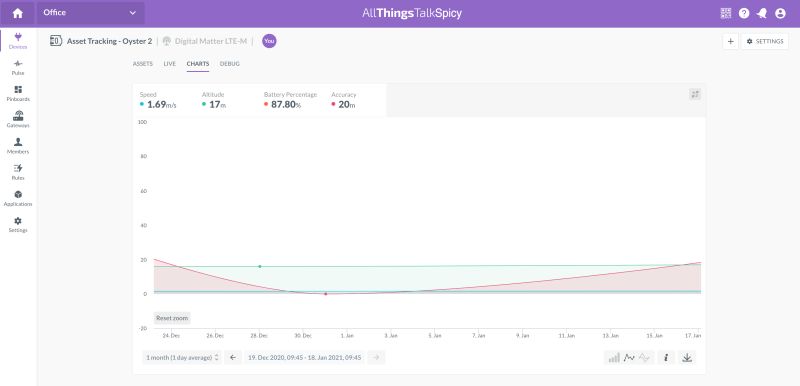Click the AllThingsTalkSpicy logo
800x386 pixels.
(x=412, y=13)
